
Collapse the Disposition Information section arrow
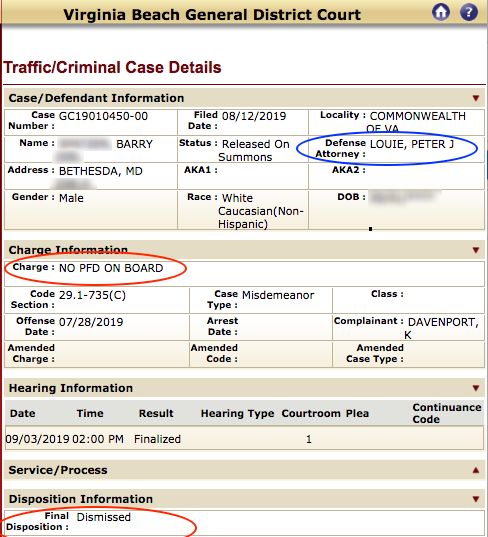click(476, 499)
